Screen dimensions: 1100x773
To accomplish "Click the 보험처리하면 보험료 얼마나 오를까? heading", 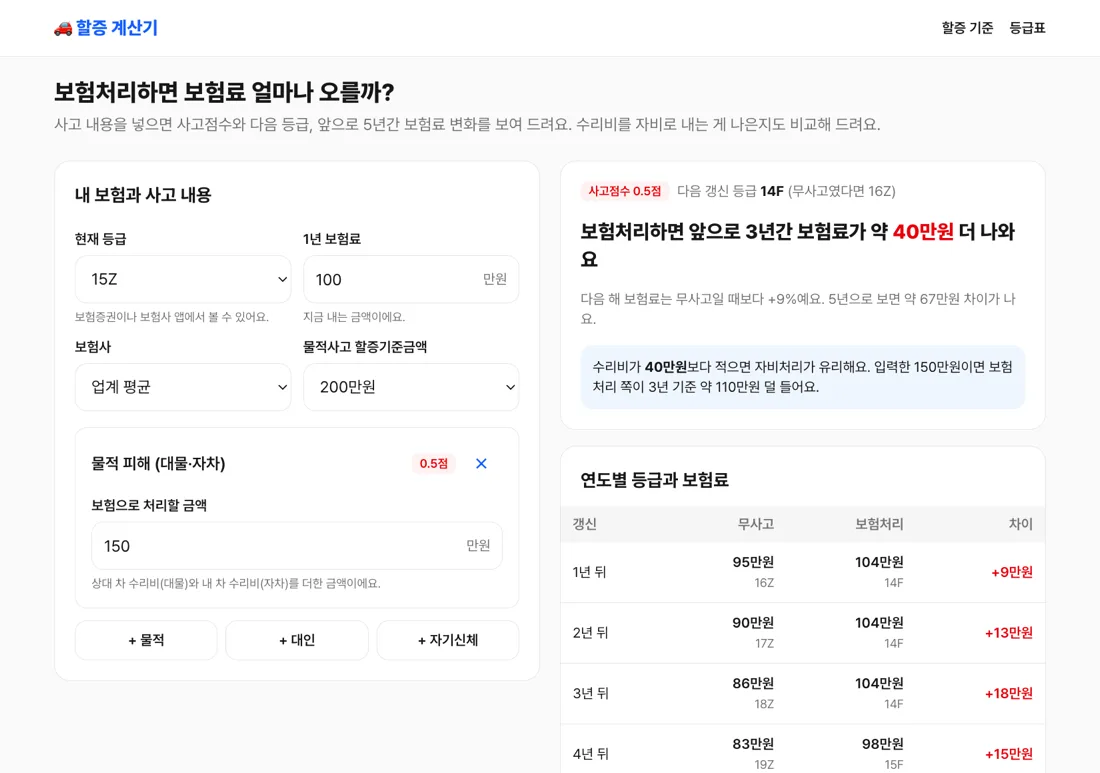I will tap(224, 92).
